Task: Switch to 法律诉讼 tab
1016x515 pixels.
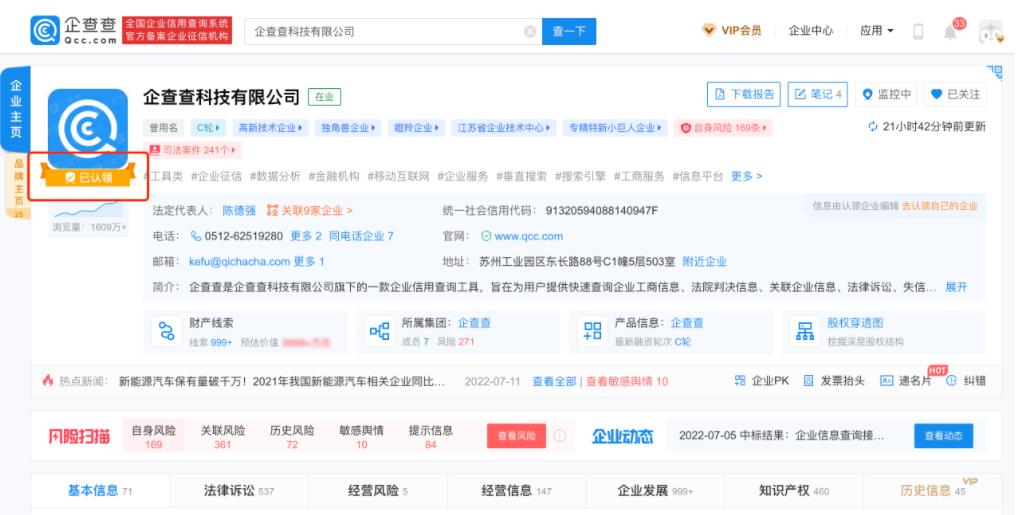Action: coord(238,490)
